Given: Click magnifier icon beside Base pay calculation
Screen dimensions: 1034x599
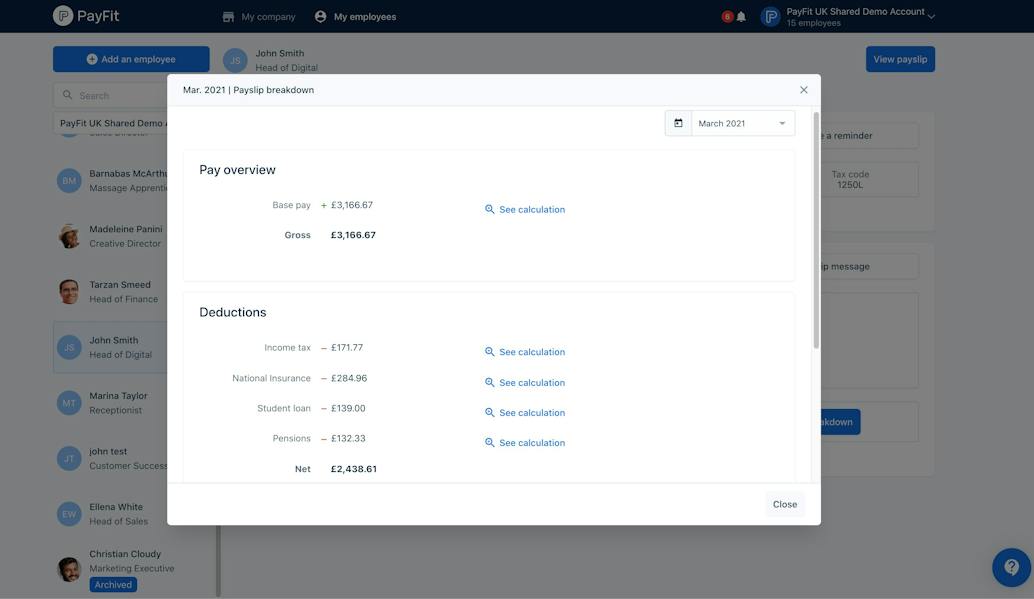Looking at the screenshot, I should (x=489, y=209).
